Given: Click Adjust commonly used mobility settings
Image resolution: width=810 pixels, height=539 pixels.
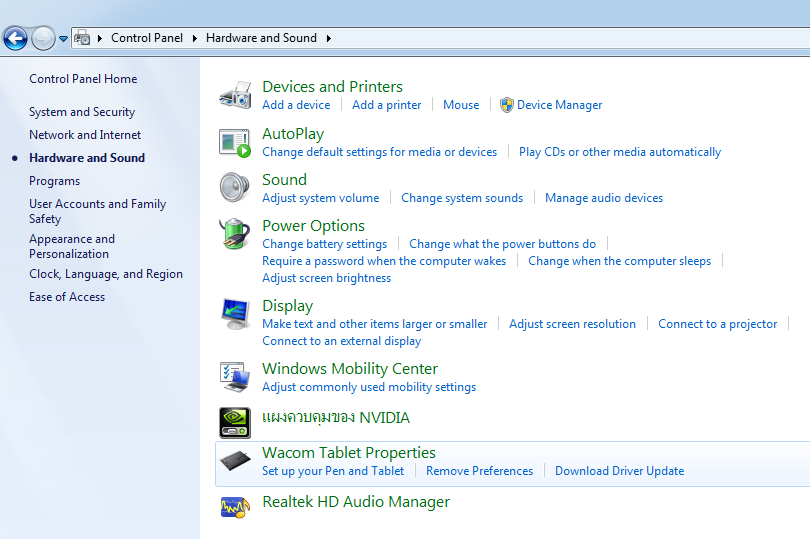Looking at the screenshot, I should click(369, 387).
